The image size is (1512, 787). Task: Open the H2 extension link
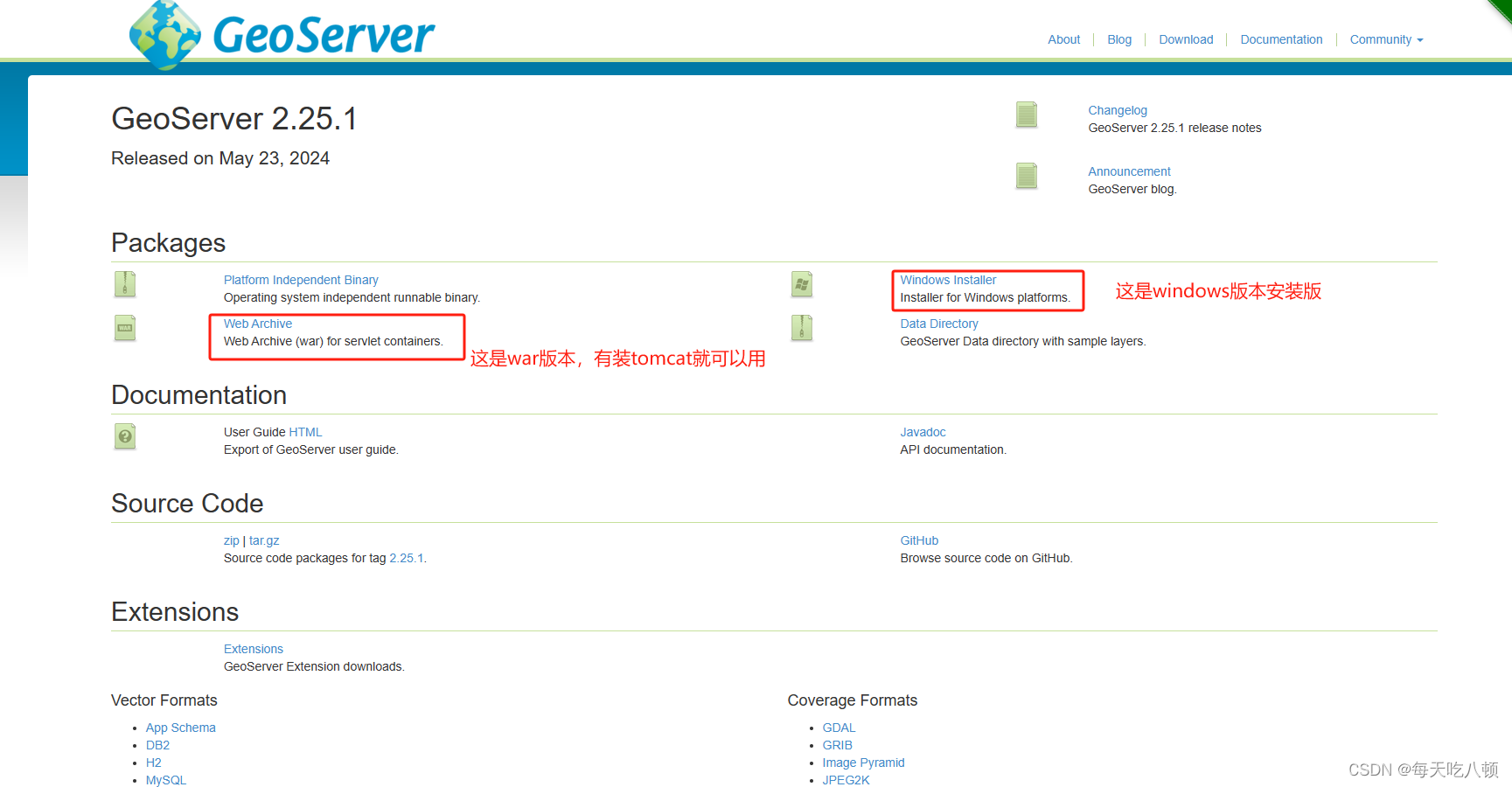click(153, 763)
